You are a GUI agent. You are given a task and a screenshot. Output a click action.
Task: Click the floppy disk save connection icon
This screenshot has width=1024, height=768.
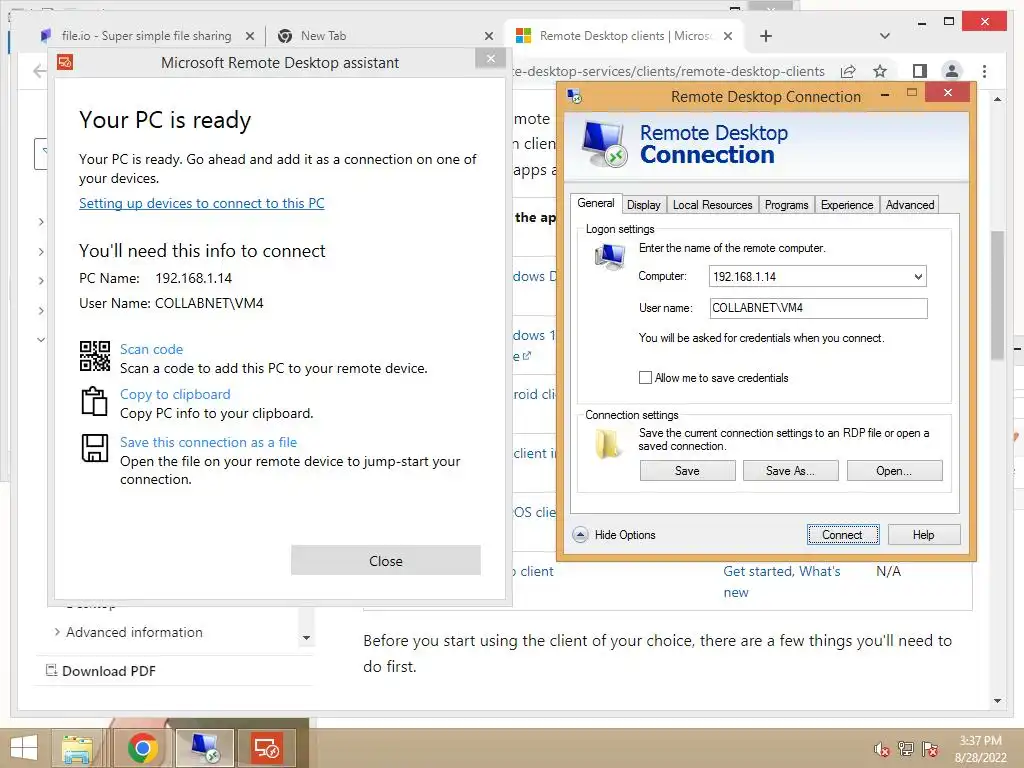pyautogui.click(x=95, y=449)
